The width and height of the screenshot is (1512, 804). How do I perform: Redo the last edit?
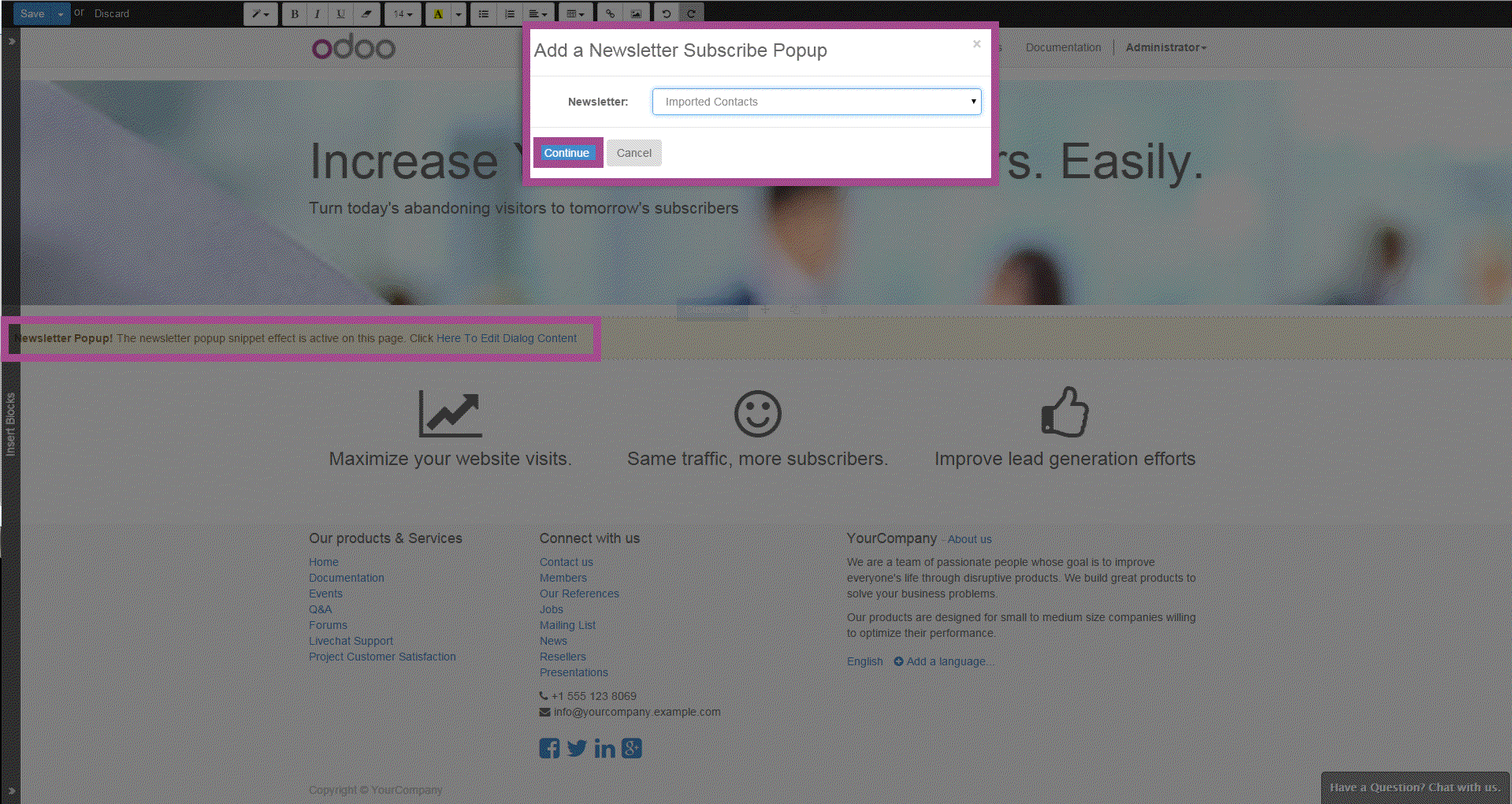point(691,13)
